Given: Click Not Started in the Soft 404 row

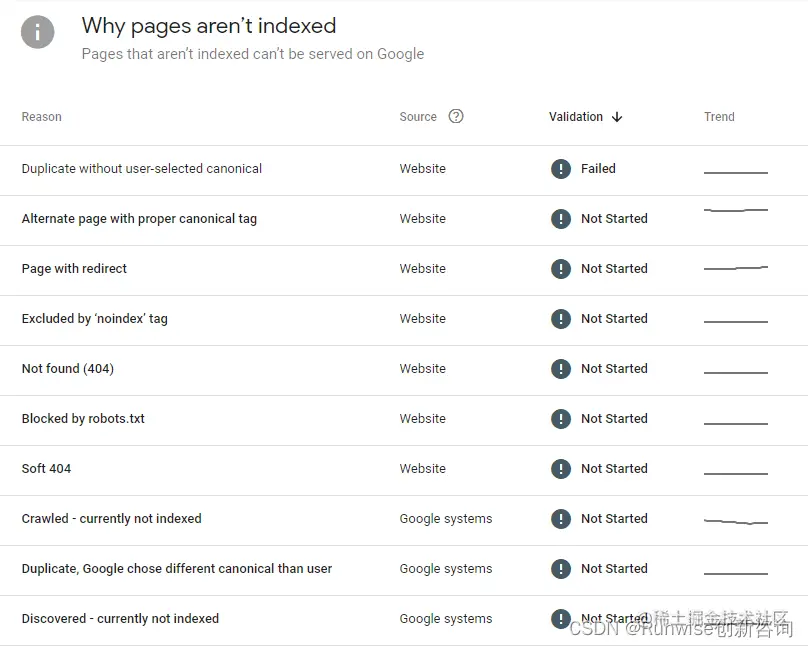Looking at the screenshot, I should [614, 468].
